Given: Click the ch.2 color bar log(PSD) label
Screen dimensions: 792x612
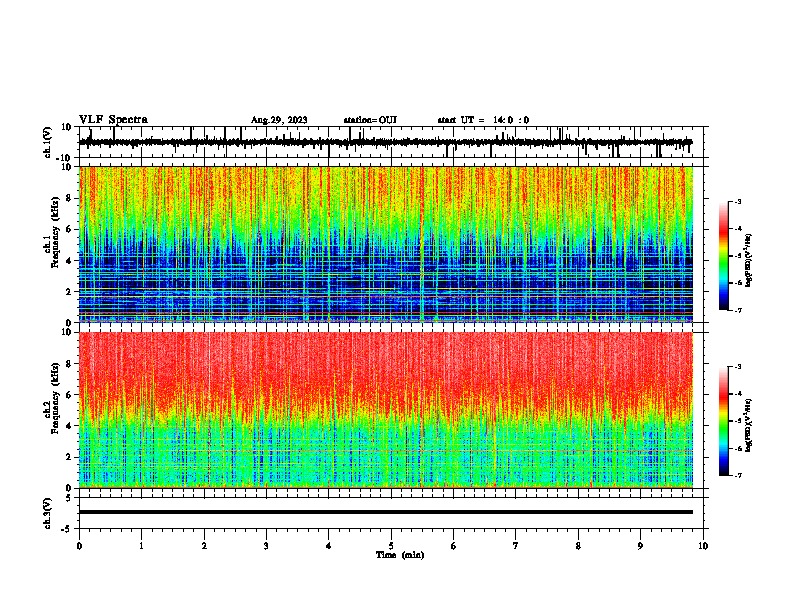Looking at the screenshot, I should tap(749, 425).
